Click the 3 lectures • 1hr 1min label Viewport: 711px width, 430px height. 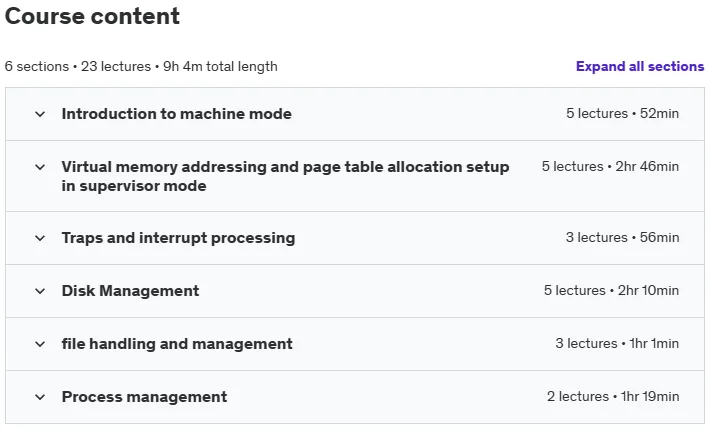click(x=617, y=343)
